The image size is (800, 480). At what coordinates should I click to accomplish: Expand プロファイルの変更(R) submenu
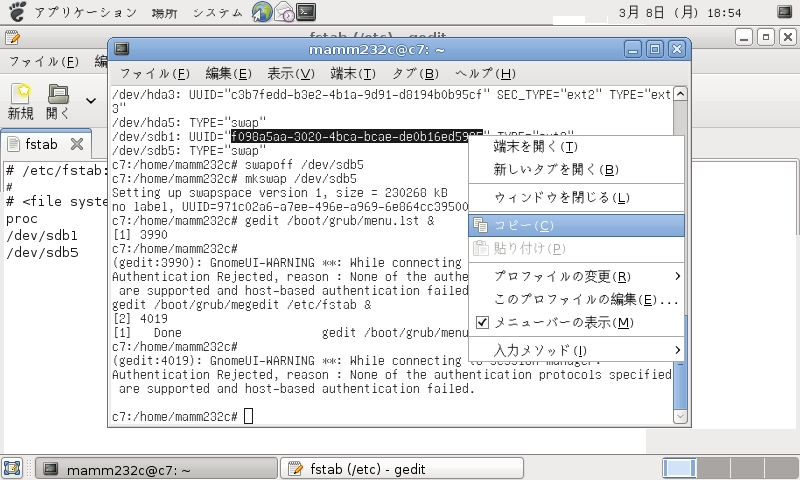click(577, 276)
